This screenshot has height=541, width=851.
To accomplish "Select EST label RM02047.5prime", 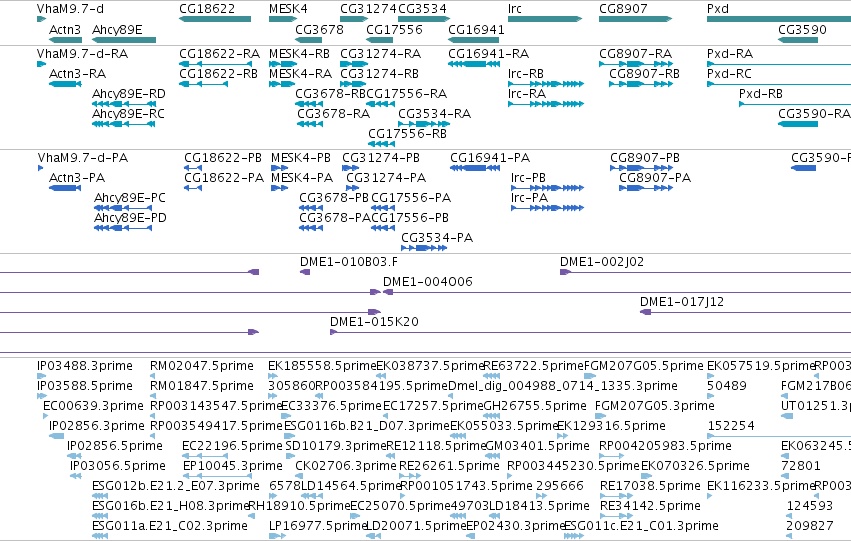I will pos(202,366).
